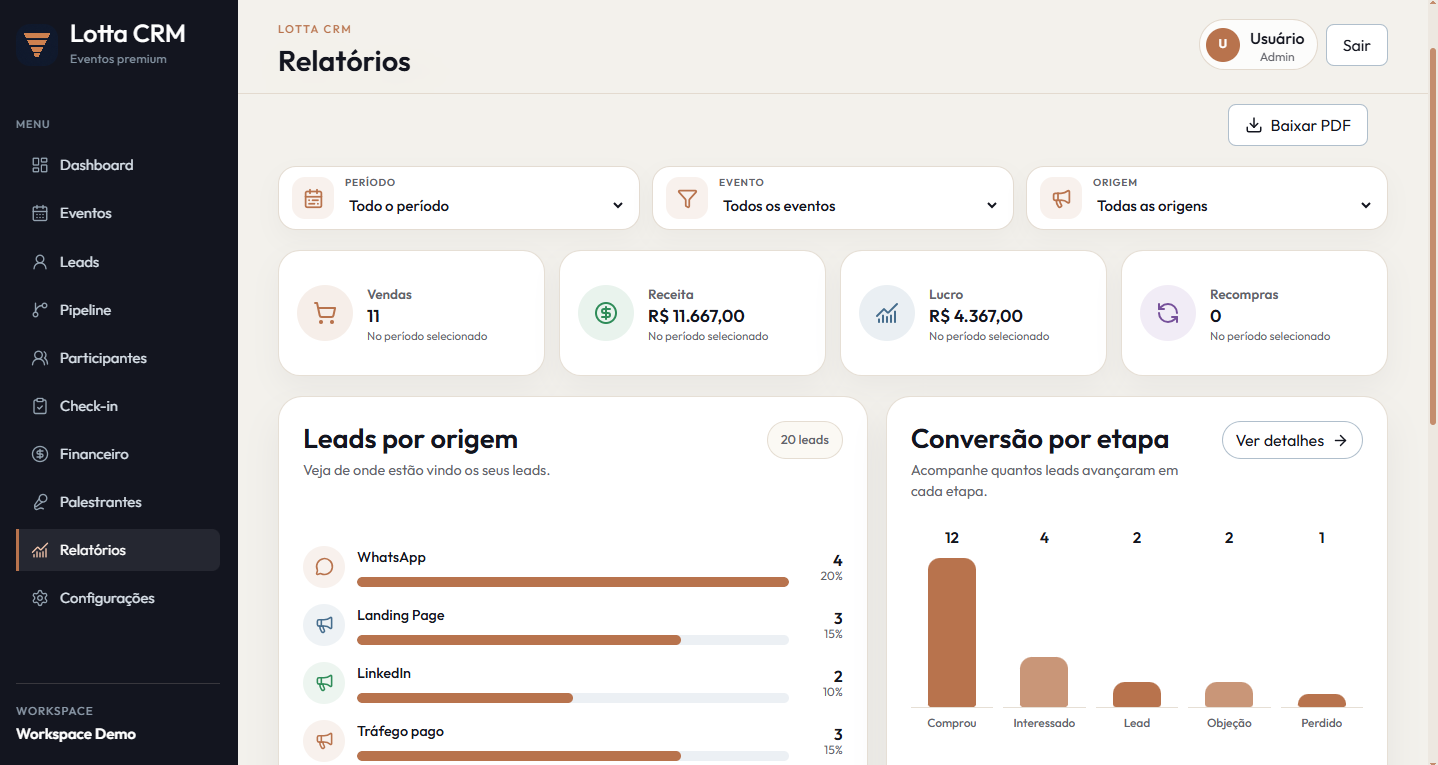Click the Vendas shopping cart icon
The image size is (1438, 765).
325,313
